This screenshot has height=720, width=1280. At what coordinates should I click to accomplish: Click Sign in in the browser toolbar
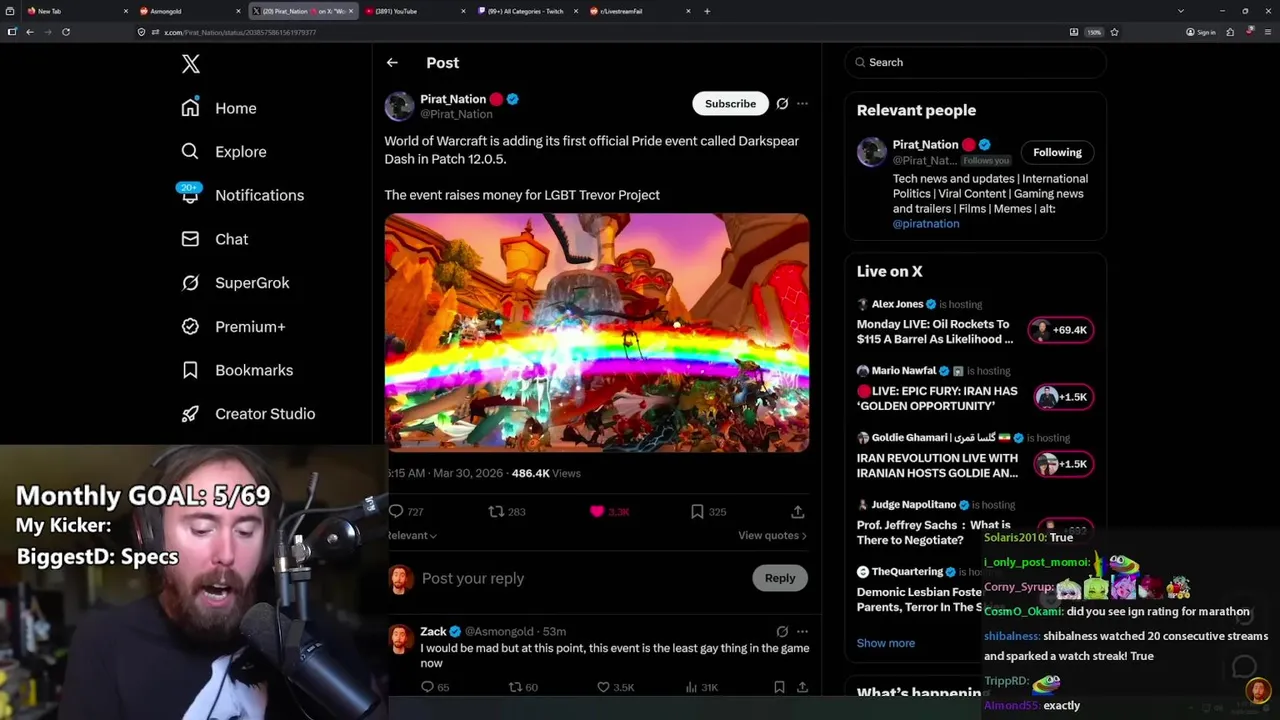point(1201,32)
